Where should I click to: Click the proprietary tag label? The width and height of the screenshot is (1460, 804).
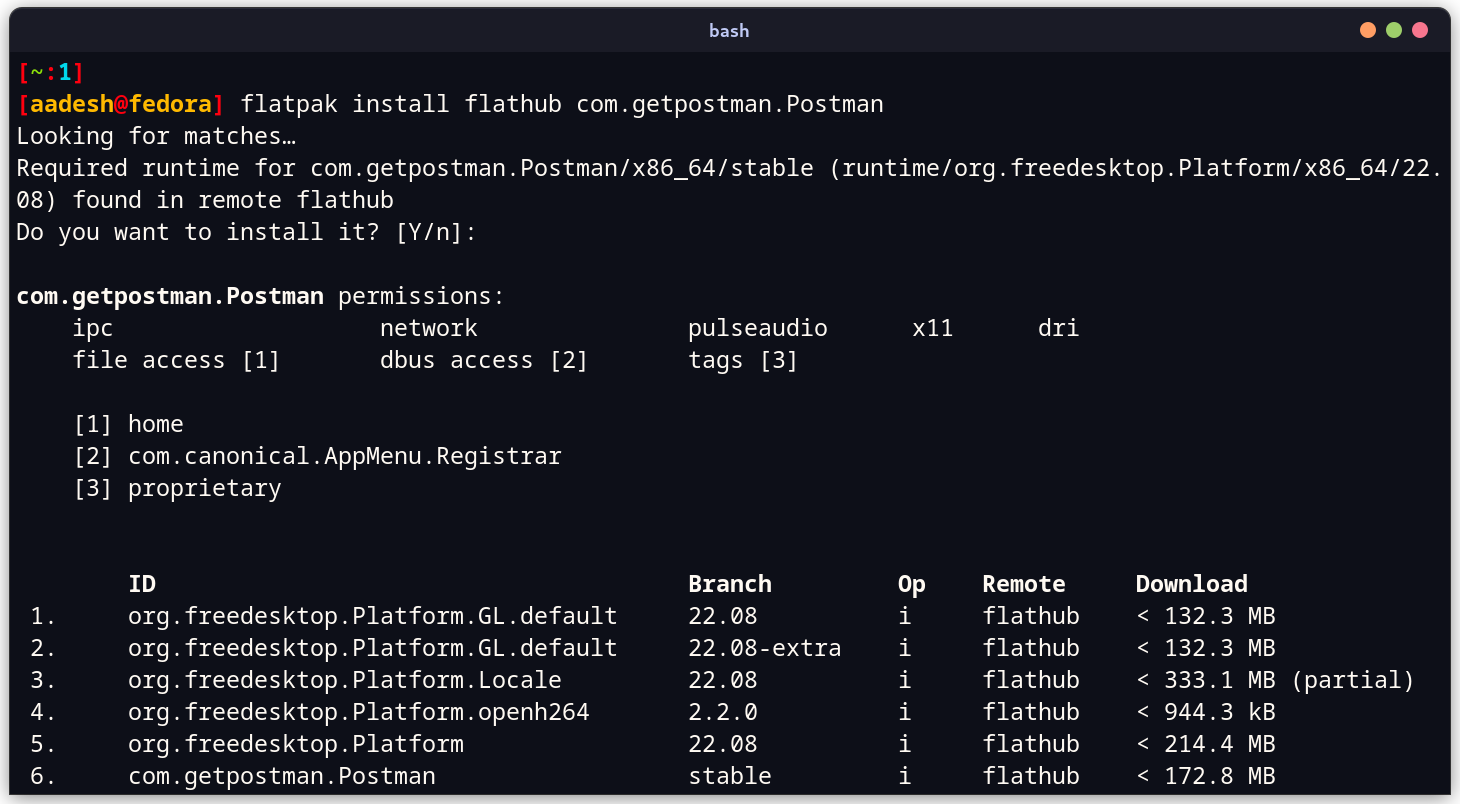tap(204, 487)
